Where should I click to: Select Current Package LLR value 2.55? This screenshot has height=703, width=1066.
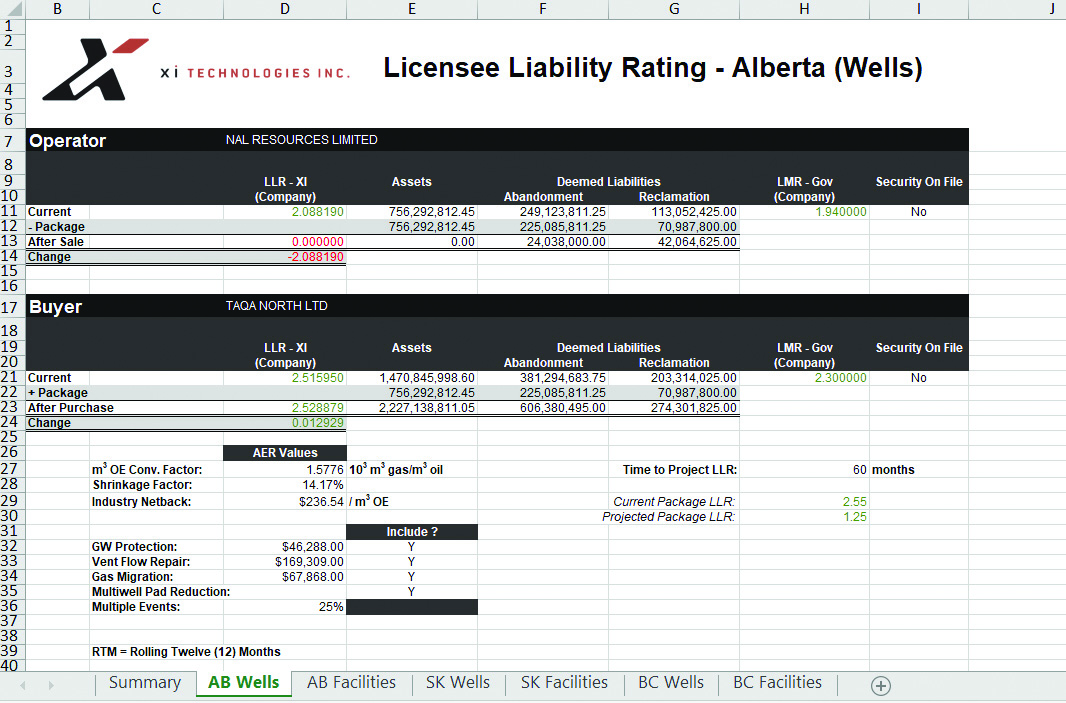[855, 502]
